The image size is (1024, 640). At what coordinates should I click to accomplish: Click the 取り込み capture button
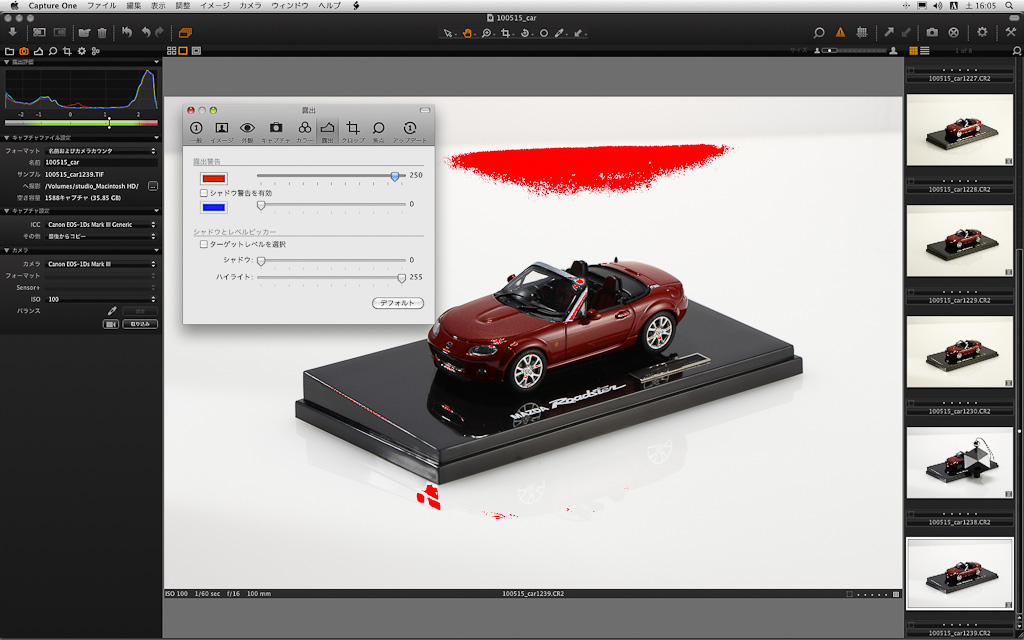point(140,324)
